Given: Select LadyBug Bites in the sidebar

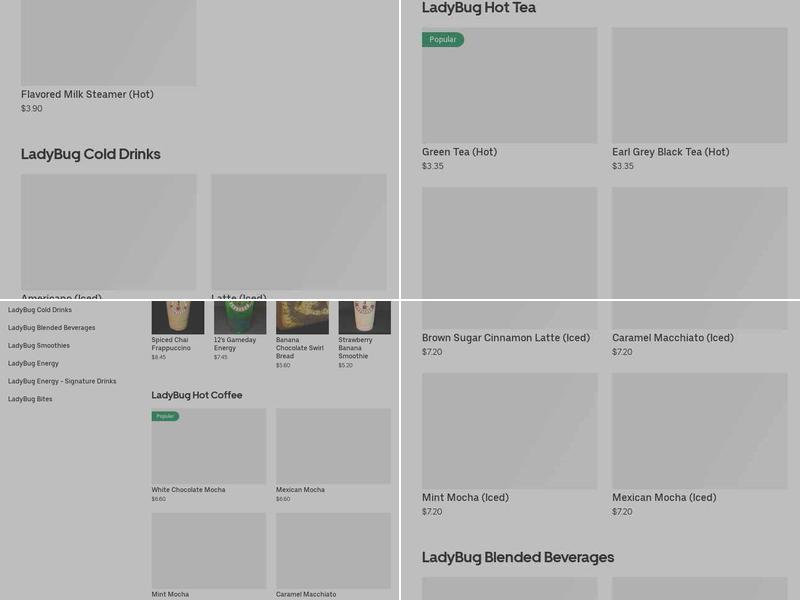Looking at the screenshot, I should (30, 399).
